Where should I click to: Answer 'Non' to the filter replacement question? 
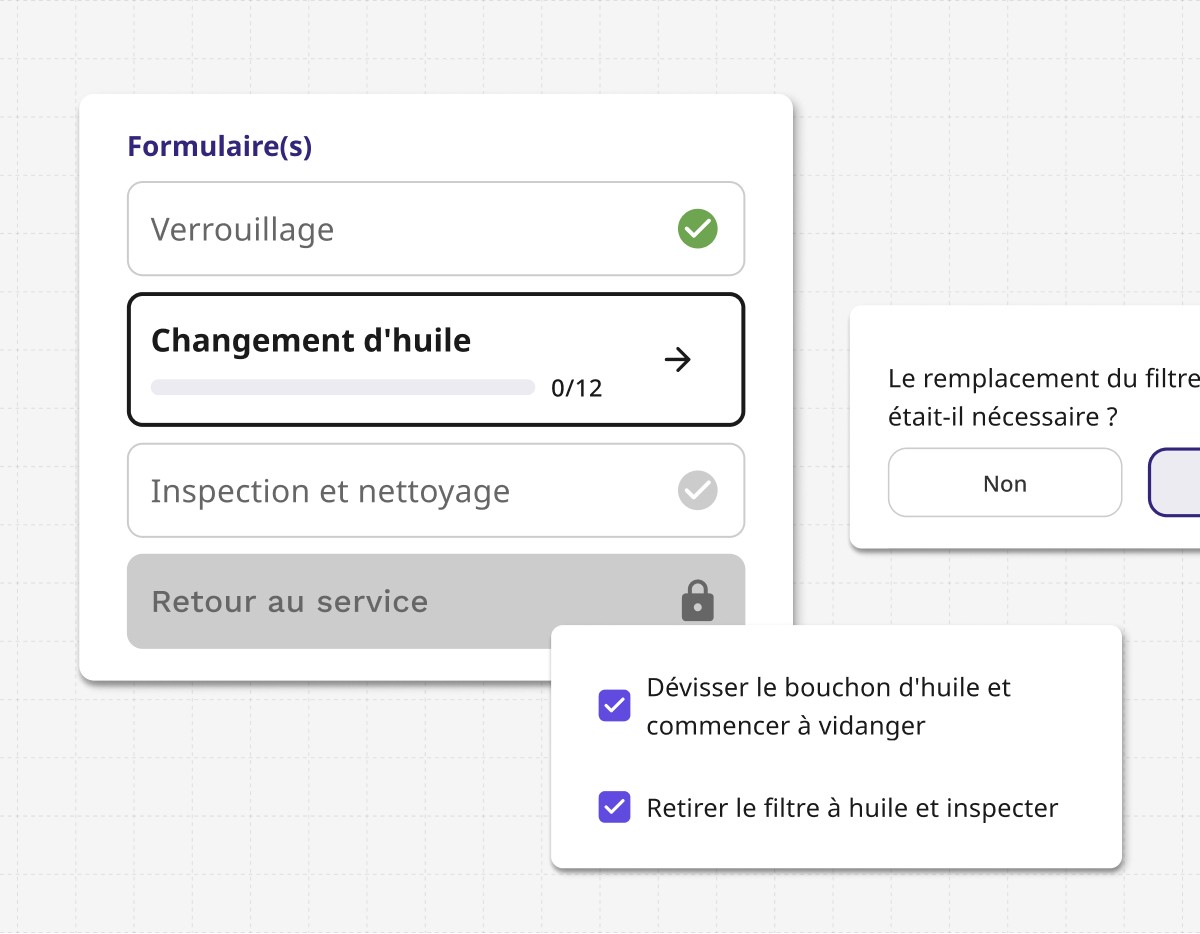click(x=1004, y=482)
